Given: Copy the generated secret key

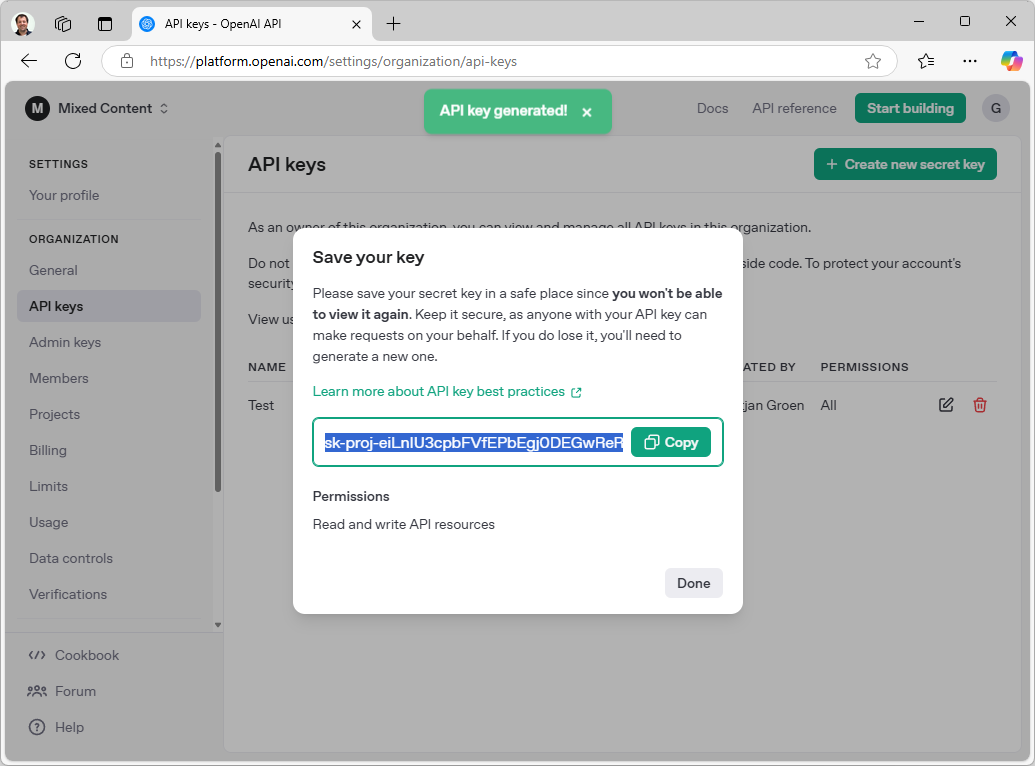Looking at the screenshot, I should [x=671, y=442].
